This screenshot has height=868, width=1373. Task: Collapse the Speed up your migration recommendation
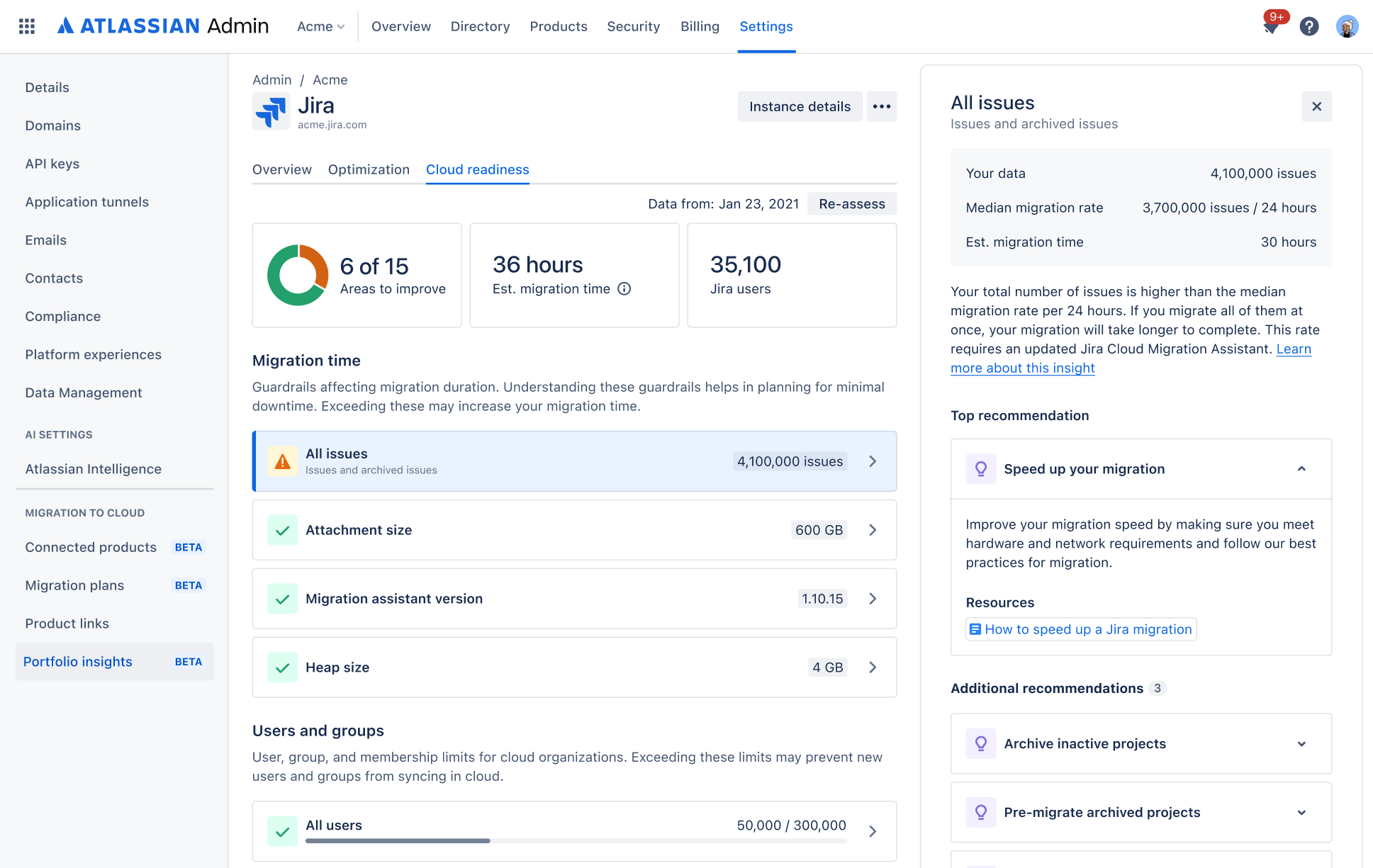[x=1301, y=469]
